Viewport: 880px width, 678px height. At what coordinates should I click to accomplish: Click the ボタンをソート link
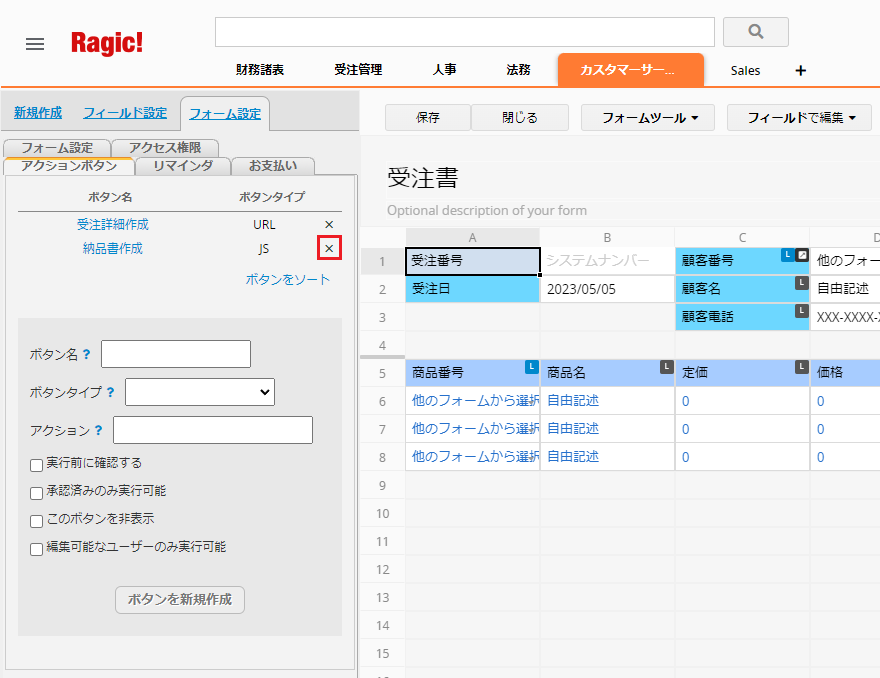(288, 280)
